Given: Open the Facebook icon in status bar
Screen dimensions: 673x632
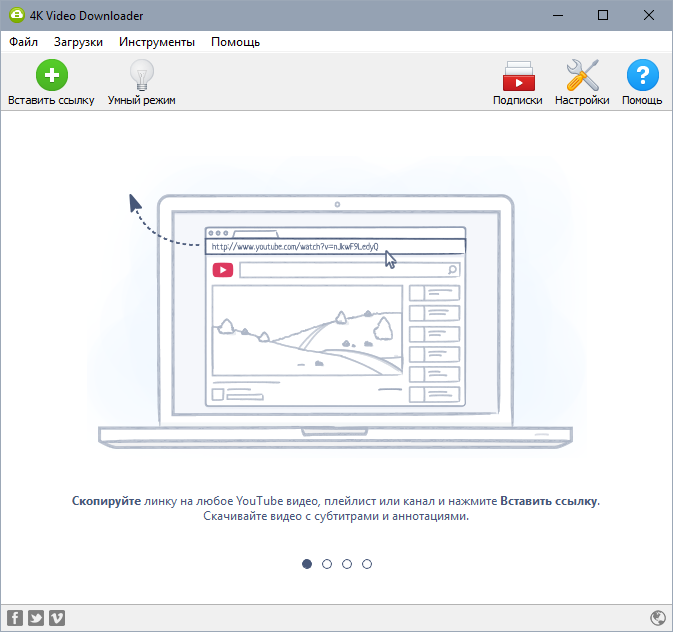Looking at the screenshot, I should [15, 618].
